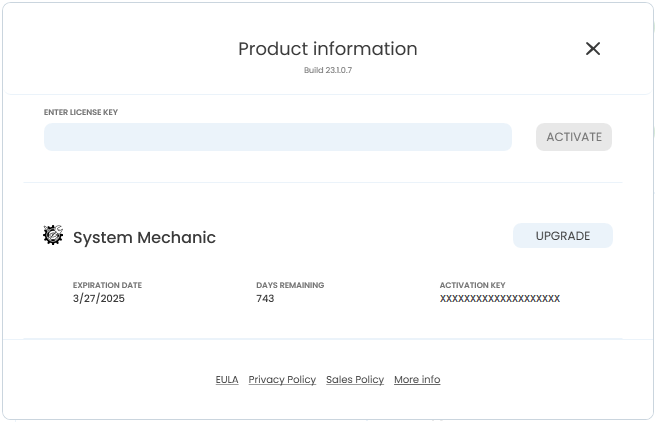The width and height of the screenshot is (655, 422).
Task: Open the Privacy Policy link
Action: 282,379
